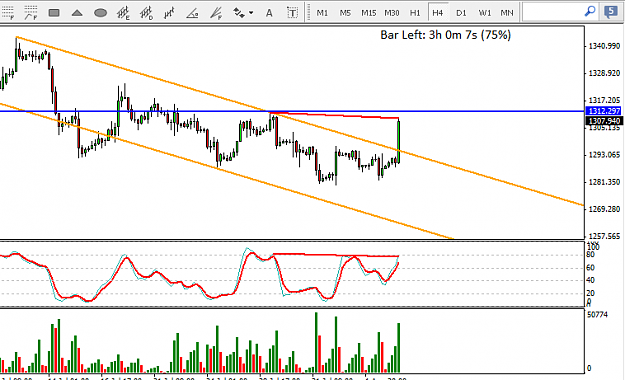Switch chart to W1 weekly timeframe
The width and height of the screenshot is (625, 380).
coord(484,13)
